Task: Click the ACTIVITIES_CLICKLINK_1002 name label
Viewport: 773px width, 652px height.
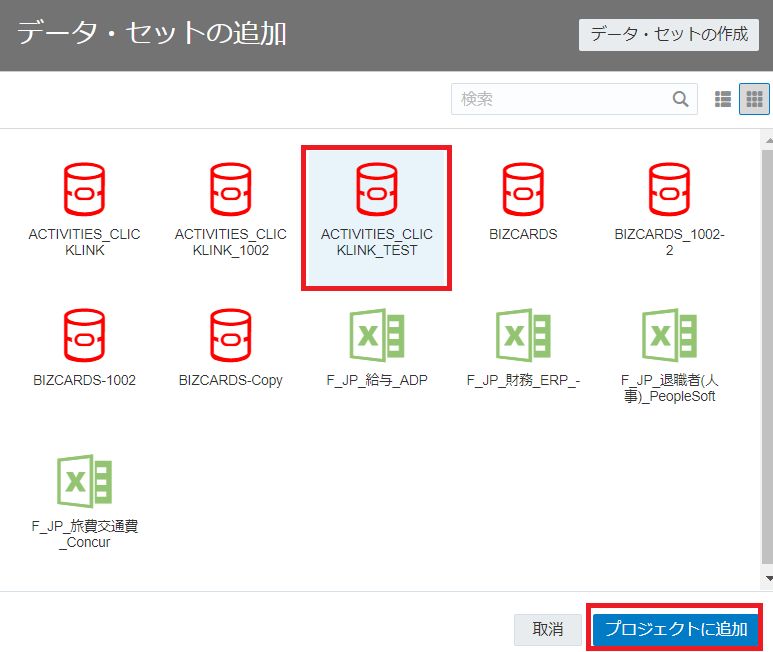Action: (231, 242)
